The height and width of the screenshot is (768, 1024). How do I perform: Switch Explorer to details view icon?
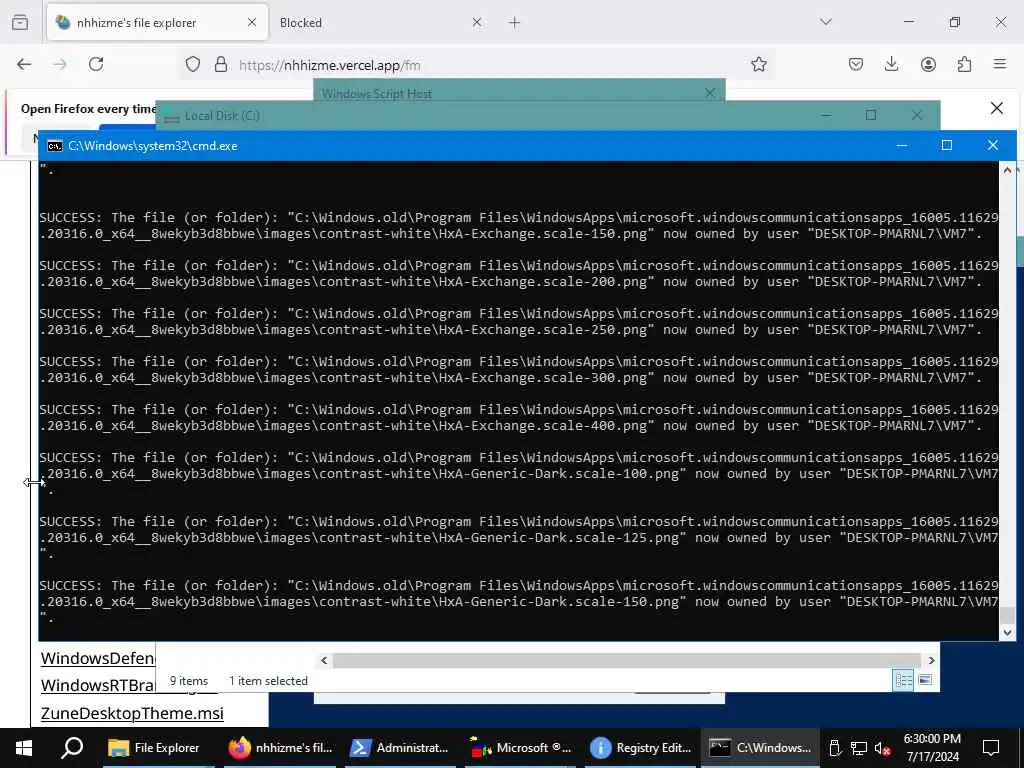coord(903,680)
